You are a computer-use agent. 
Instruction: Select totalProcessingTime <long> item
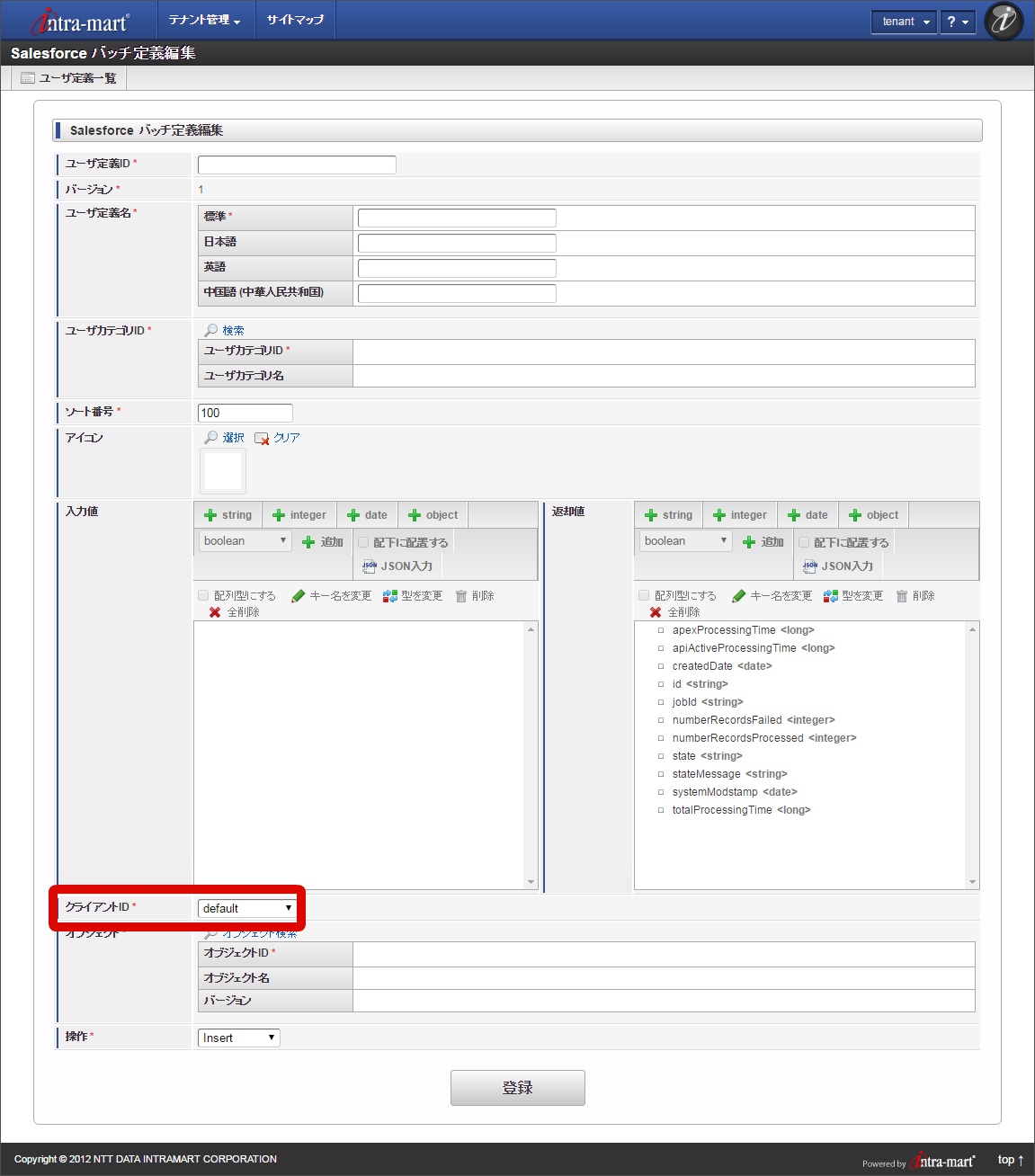tap(742, 810)
